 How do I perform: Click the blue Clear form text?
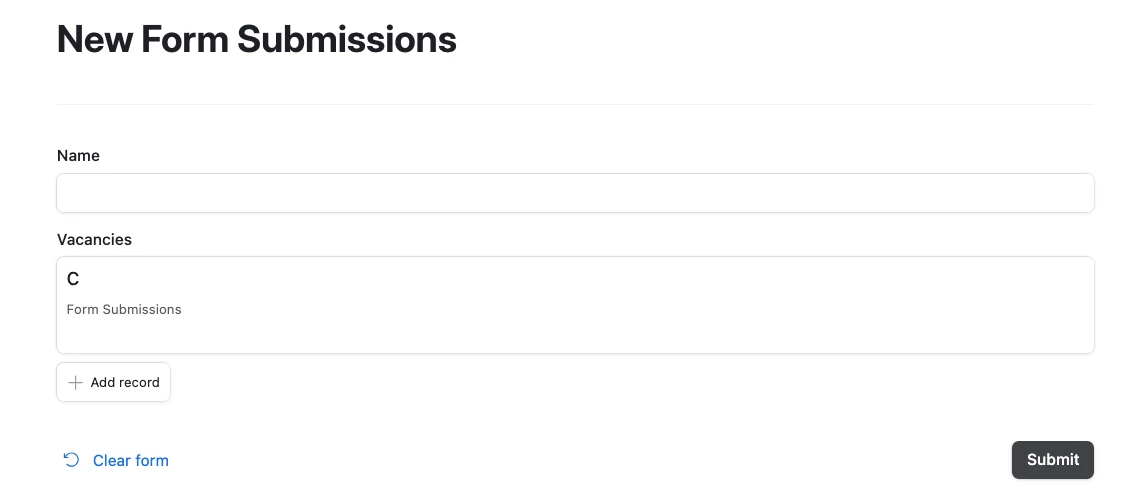coord(130,461)
